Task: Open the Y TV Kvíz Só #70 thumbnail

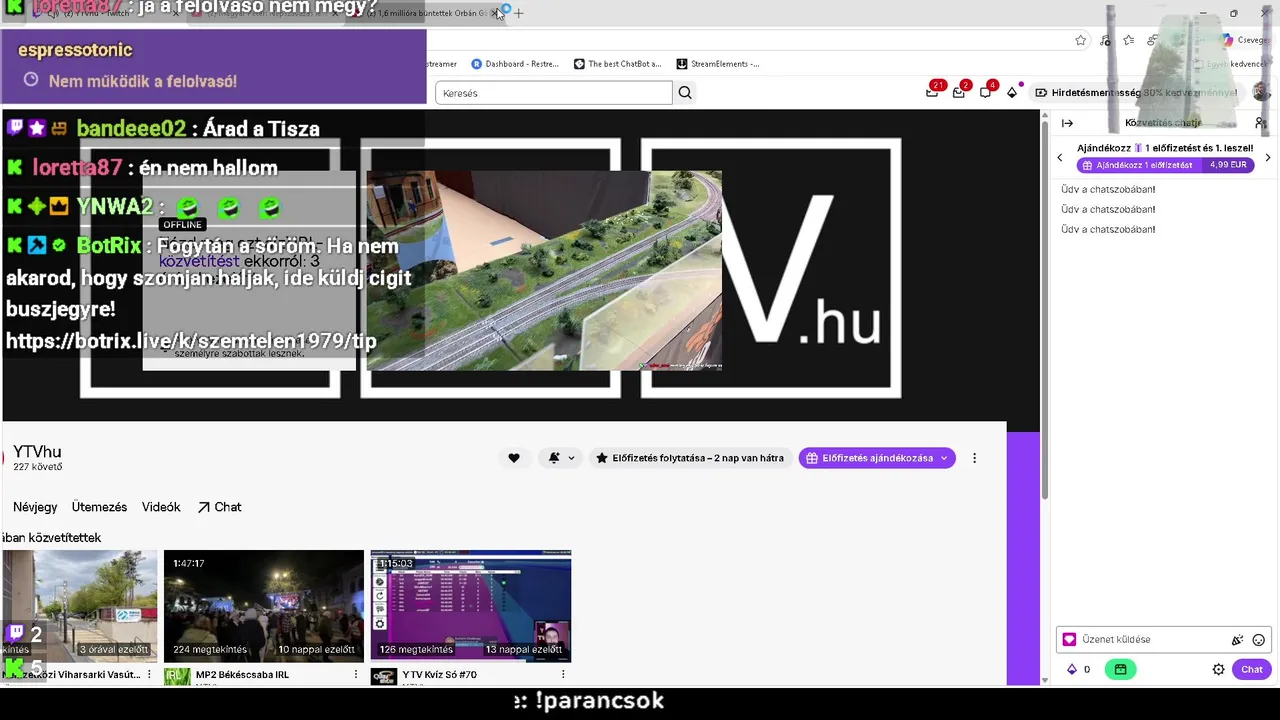Action: [x=471, y=606]
